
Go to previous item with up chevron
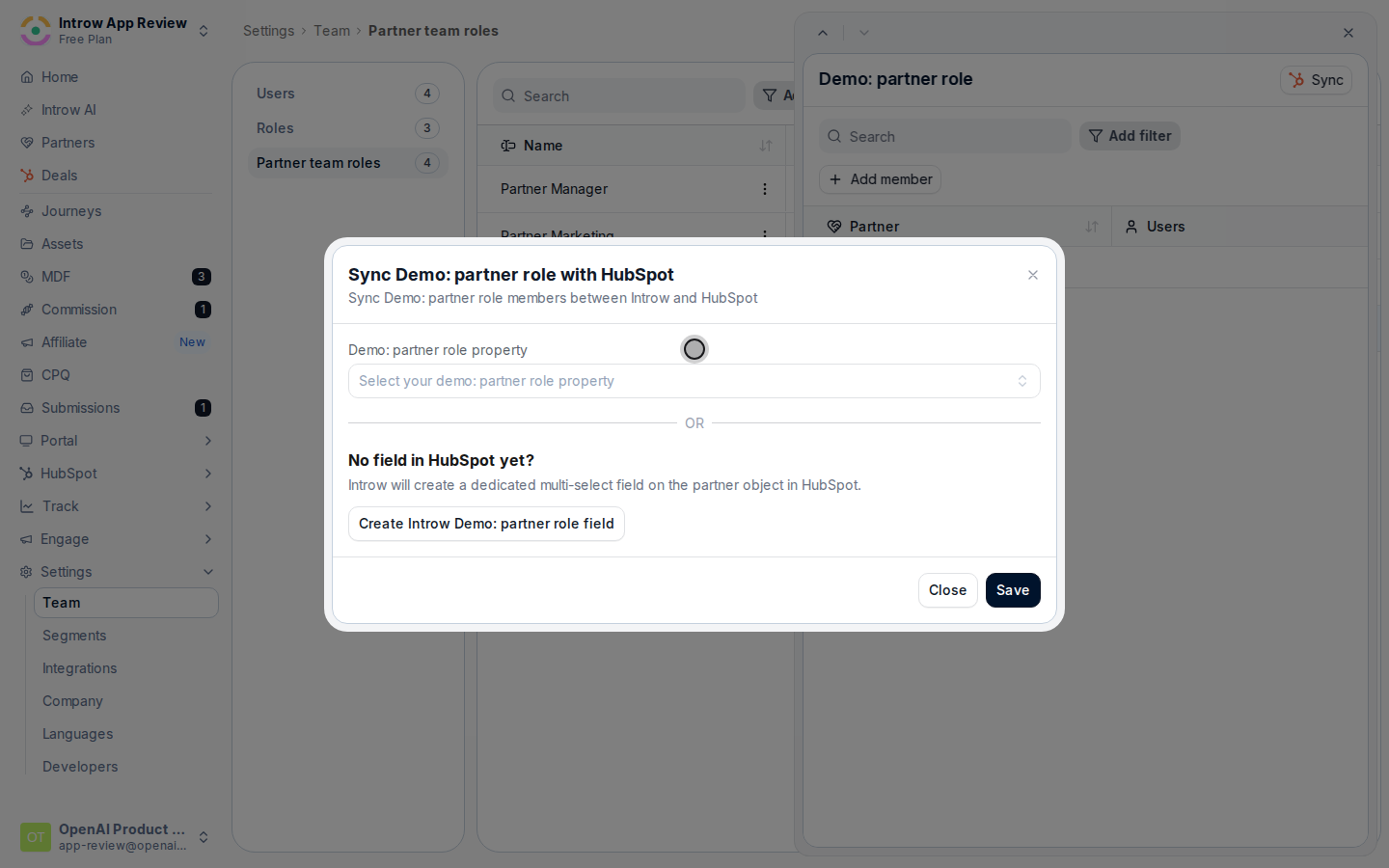[x=823, y=33]
